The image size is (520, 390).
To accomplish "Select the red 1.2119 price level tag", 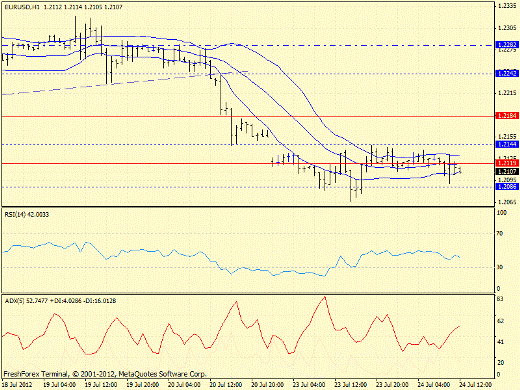I will click(507, 163).
